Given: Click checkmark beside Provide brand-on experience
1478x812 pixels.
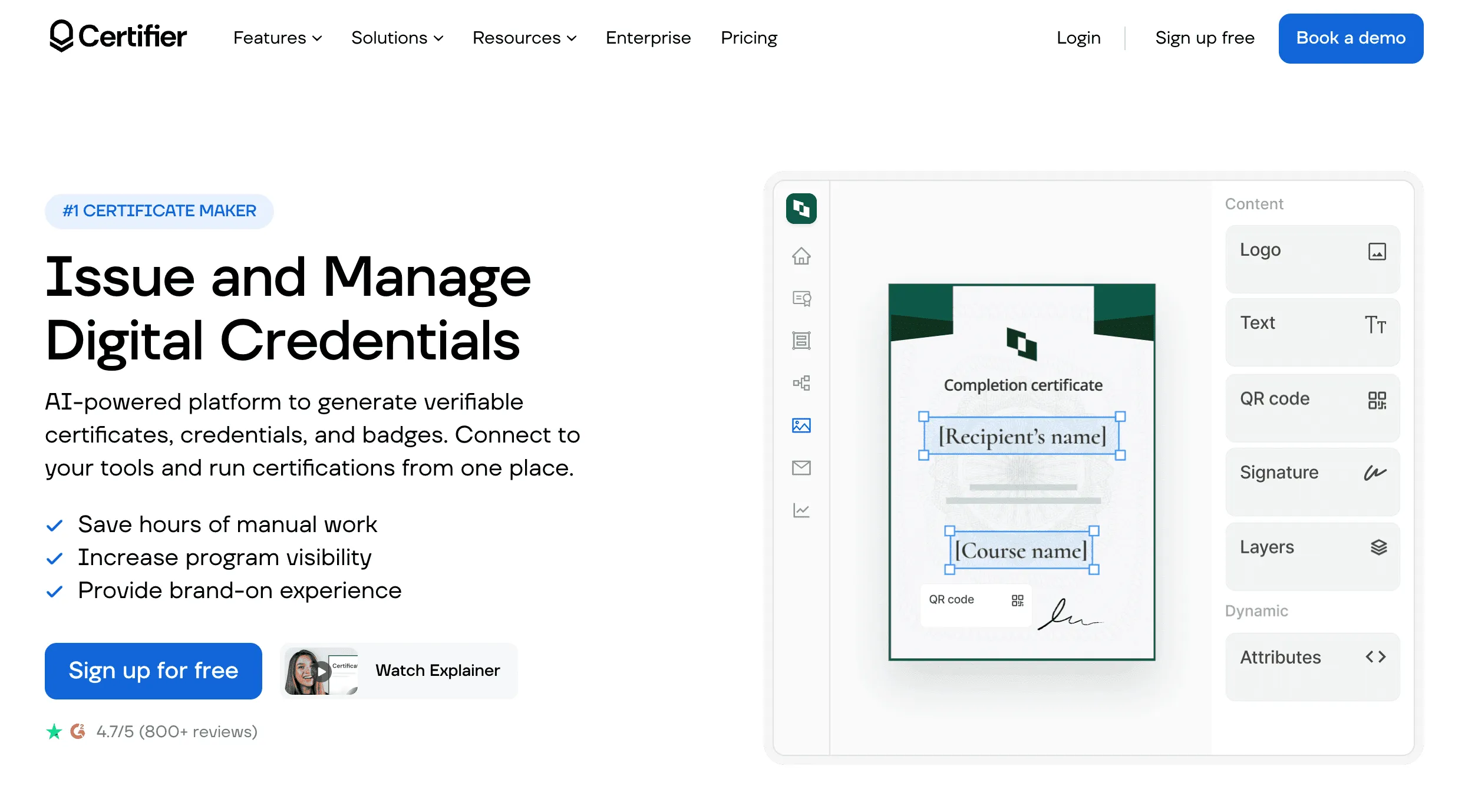Looking at the screenshot, I should pyautogui.click(x=54, y=591).
